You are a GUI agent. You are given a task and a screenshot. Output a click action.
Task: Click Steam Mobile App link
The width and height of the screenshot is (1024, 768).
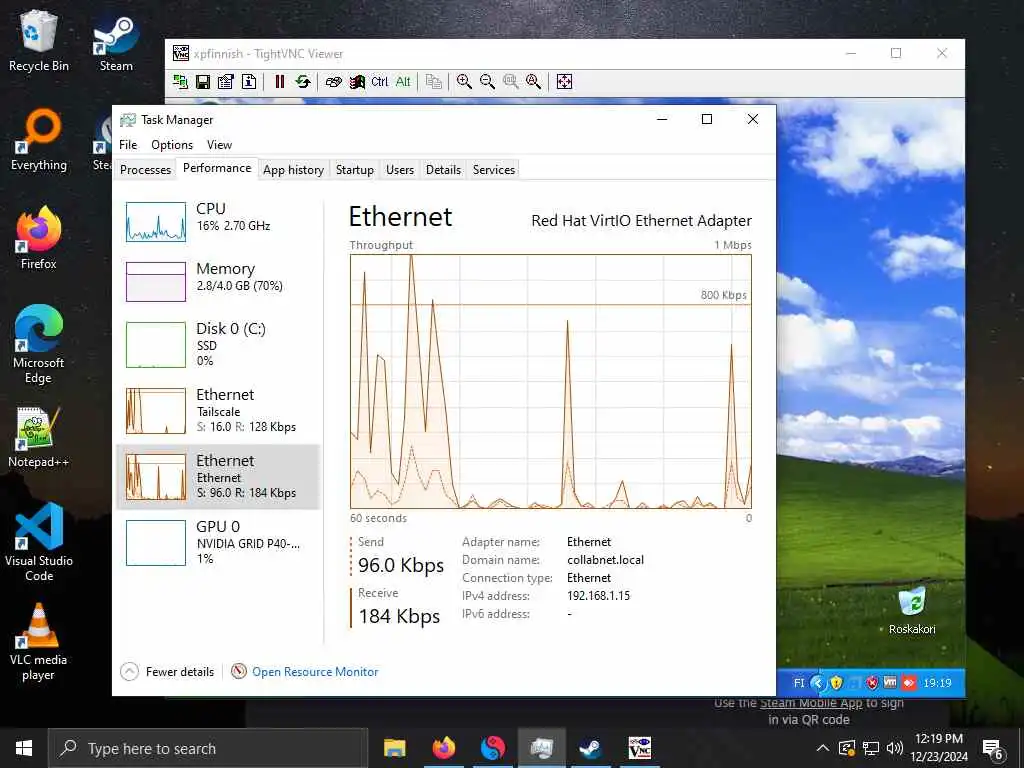click(811, 703)
